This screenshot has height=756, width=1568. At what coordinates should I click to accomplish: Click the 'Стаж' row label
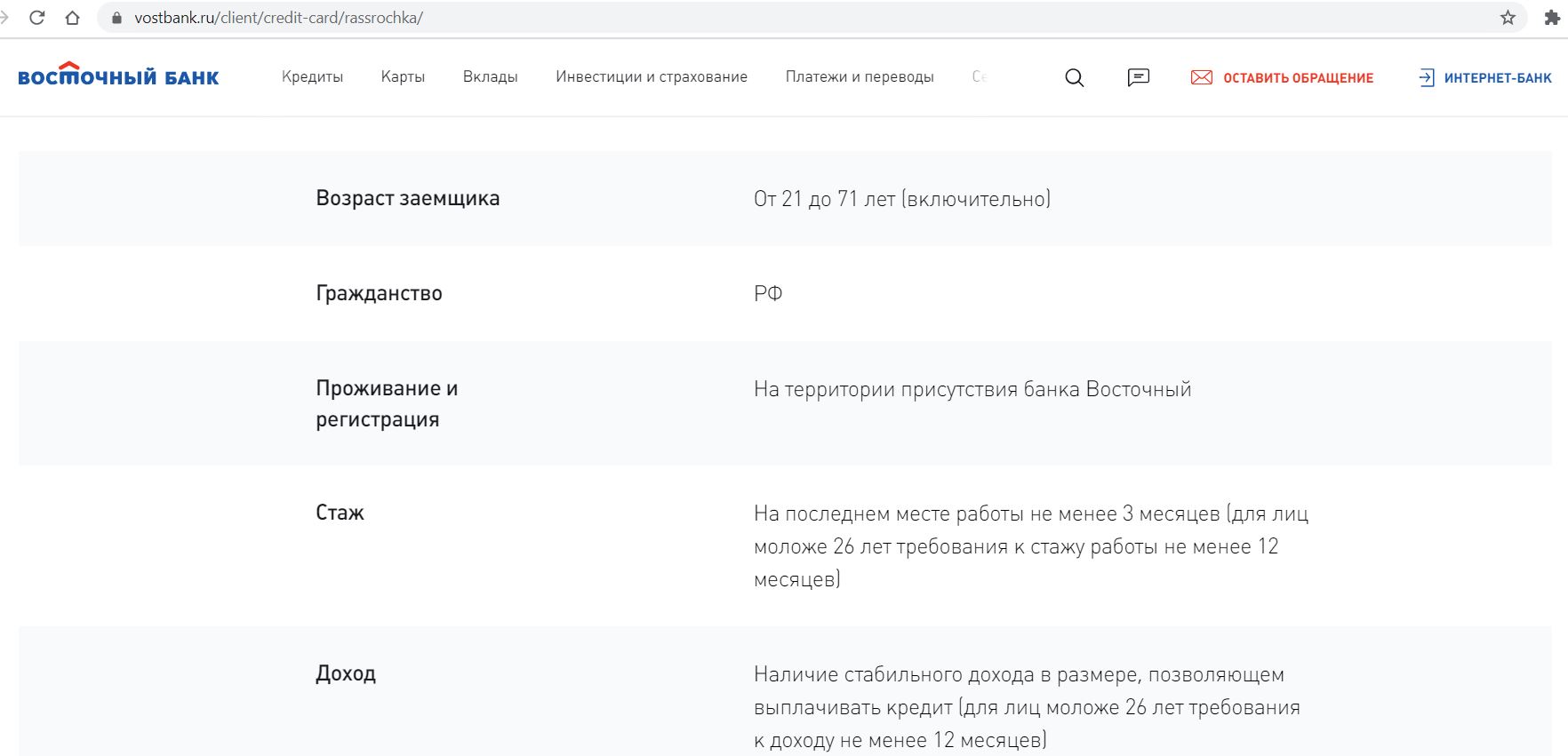(x=340, y=513)
